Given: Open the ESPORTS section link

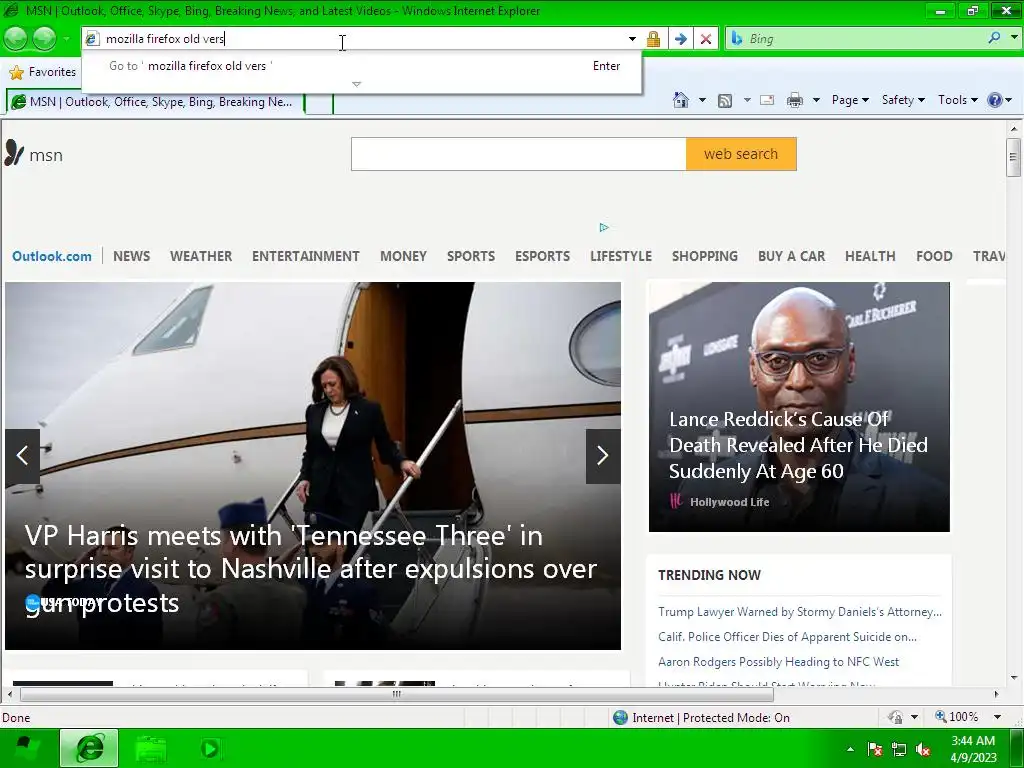Looking at the screenshot, I should point(543,256).
